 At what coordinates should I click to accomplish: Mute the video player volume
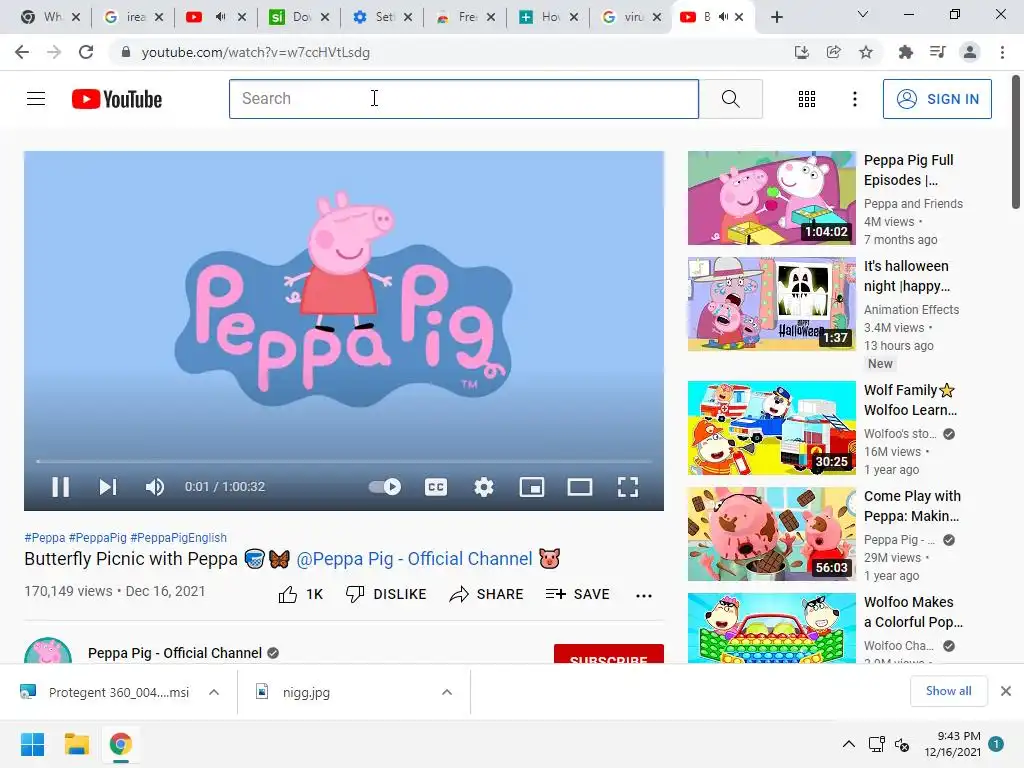(x=155, y=487)
